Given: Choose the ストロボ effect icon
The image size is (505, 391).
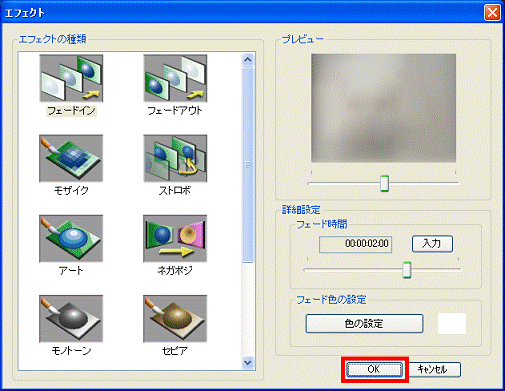Looking at the screenshot, I should pos(175,158).
